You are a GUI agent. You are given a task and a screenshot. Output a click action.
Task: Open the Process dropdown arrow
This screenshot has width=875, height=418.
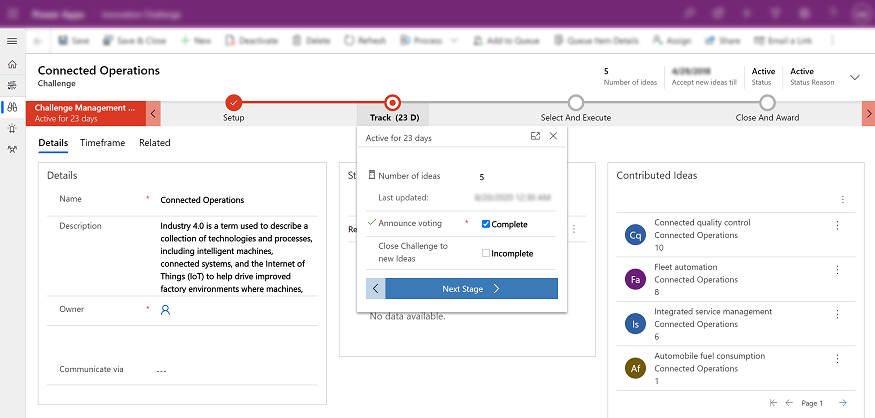coord(455,41)
